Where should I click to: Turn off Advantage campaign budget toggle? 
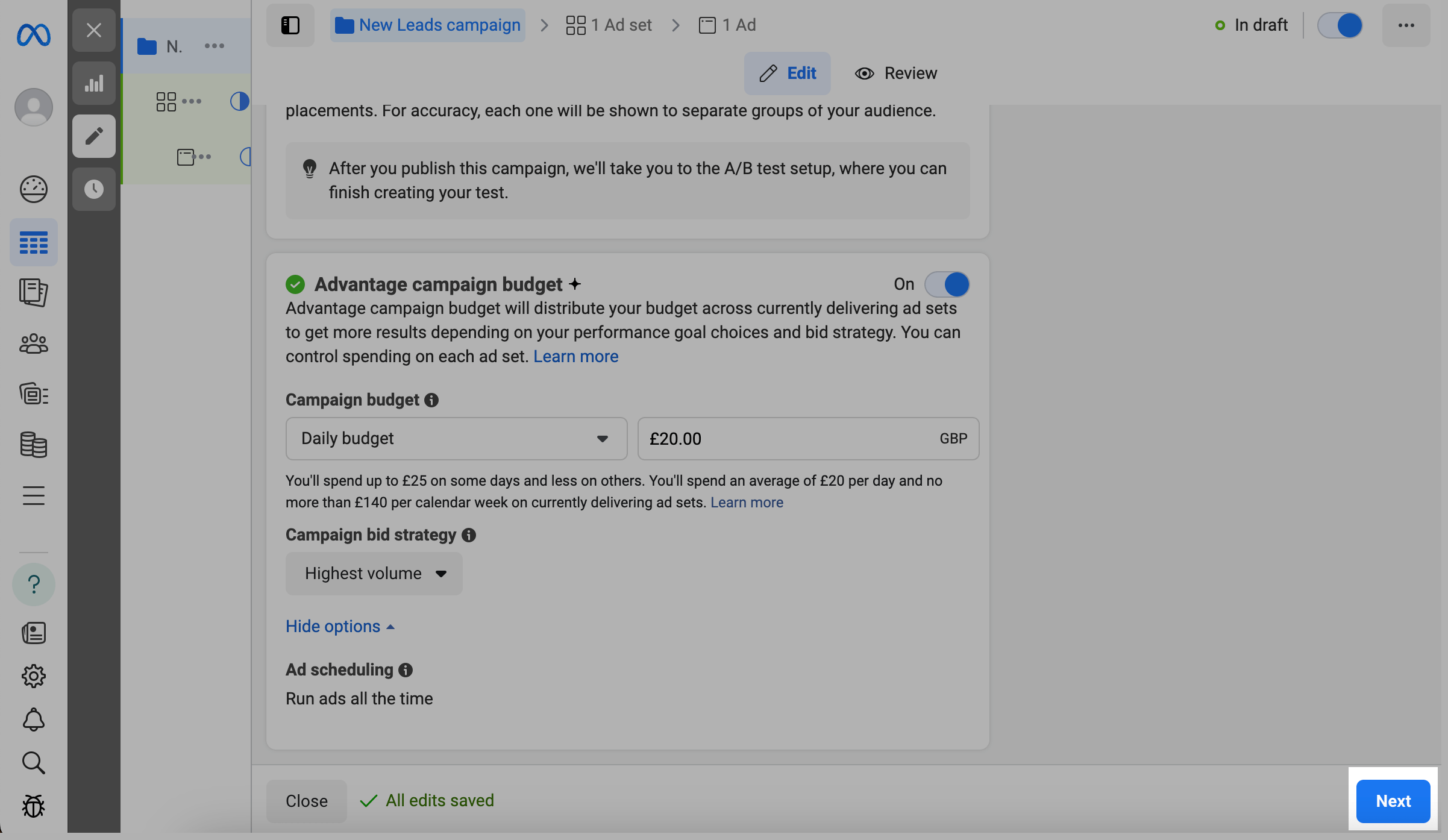pos(947,284)
